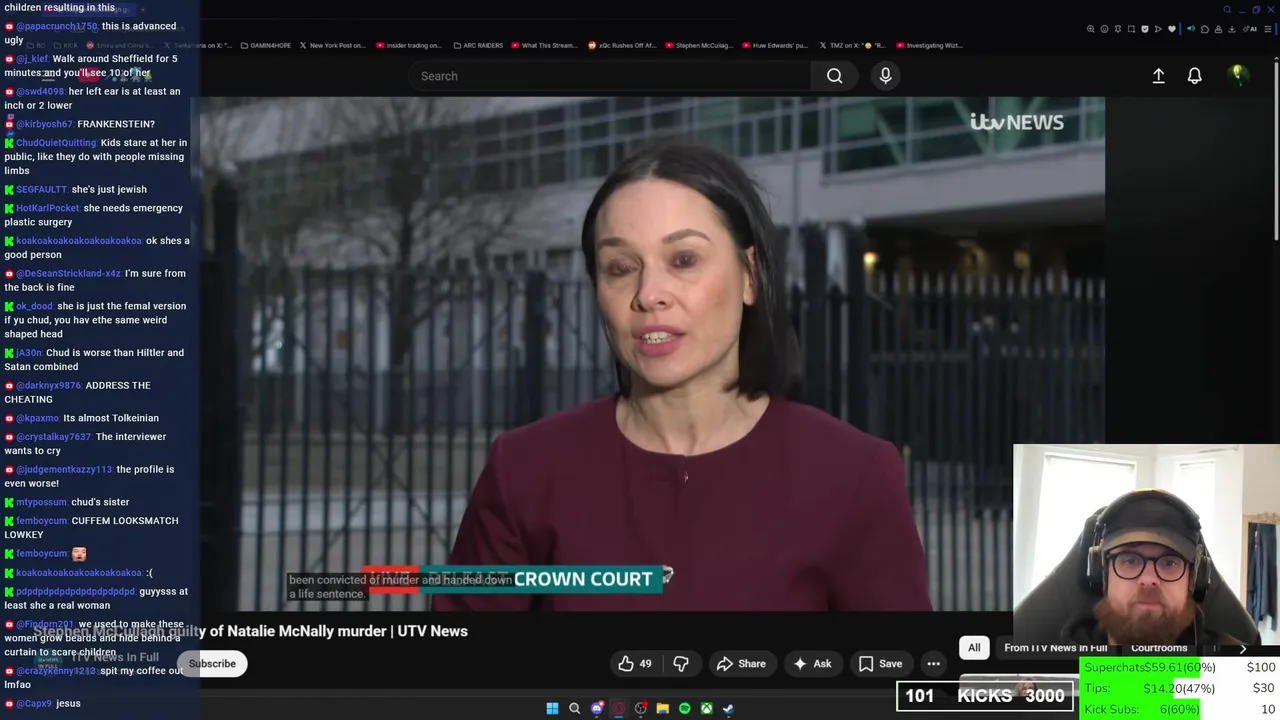1280x720 pixels.
Task: Open the ARC RAIDERS bookmark folder
Action: (477, 45)
